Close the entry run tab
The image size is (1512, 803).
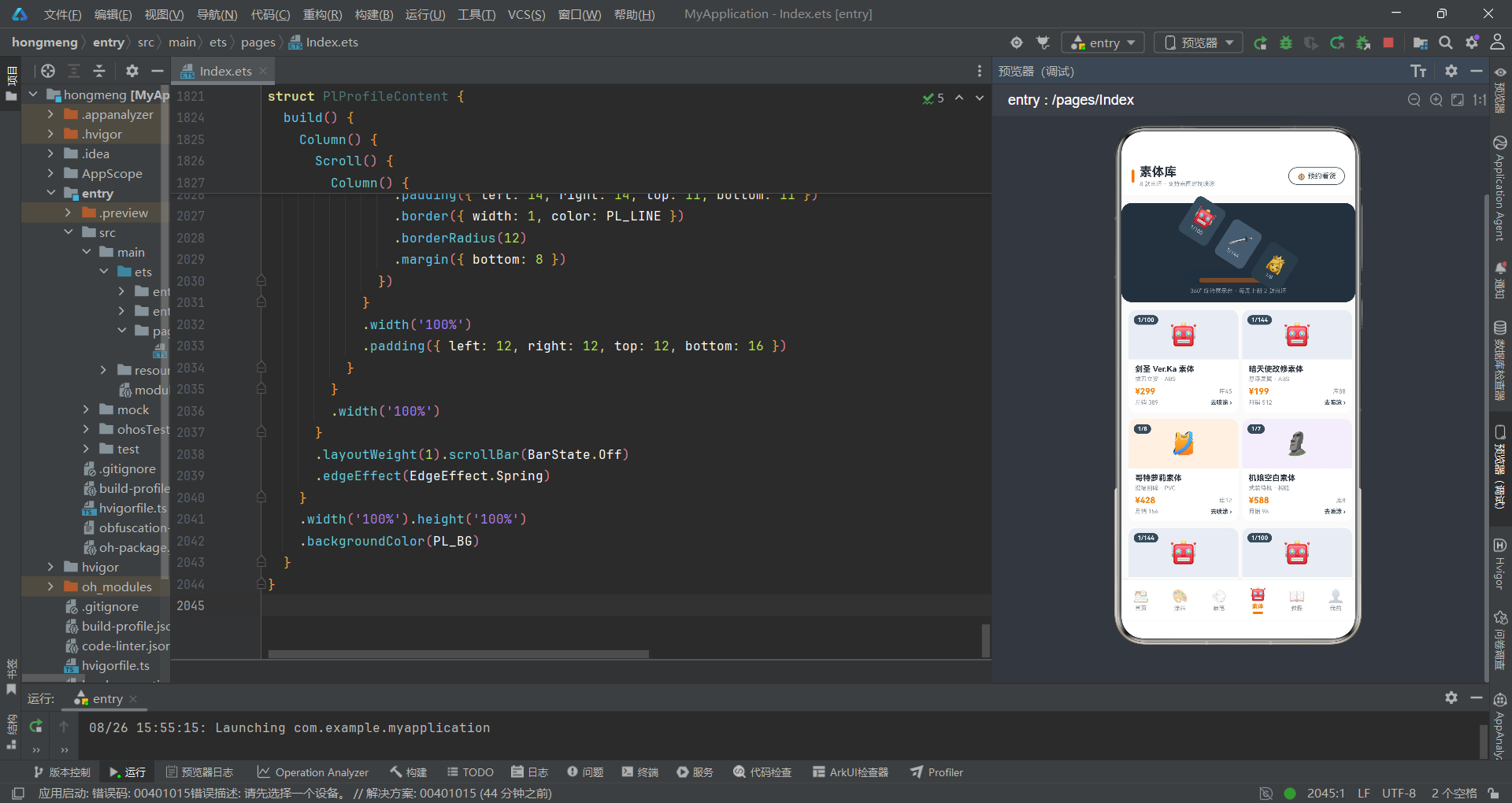point(133,699)
